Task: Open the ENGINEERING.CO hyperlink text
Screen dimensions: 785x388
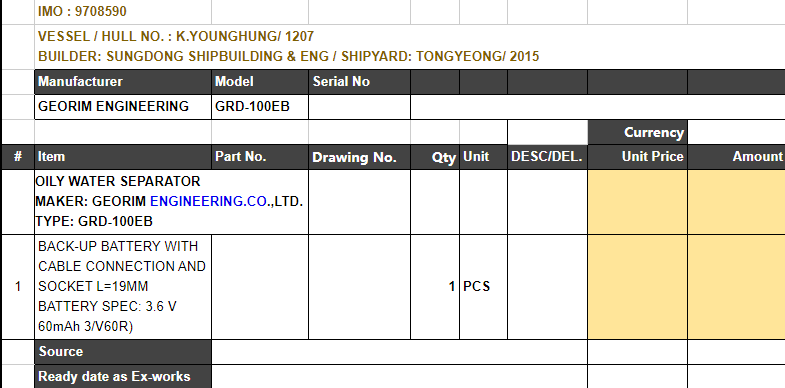Action: click(x=209, y=201)
